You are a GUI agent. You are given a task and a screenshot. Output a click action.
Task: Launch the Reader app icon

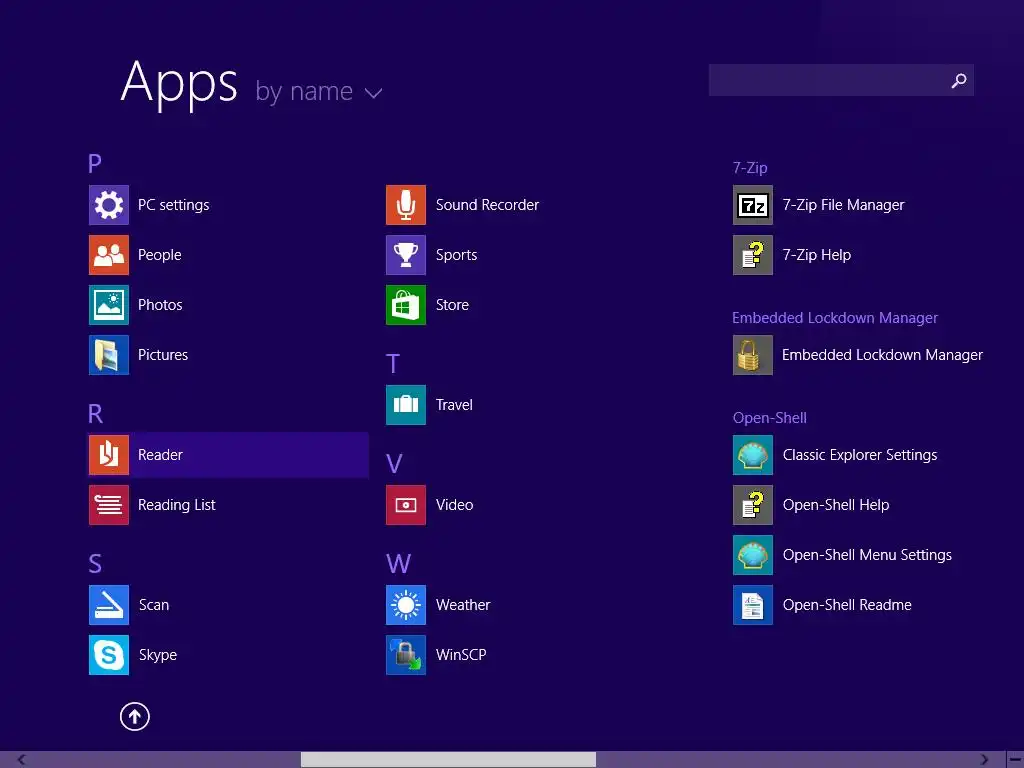tap(108, 455)
